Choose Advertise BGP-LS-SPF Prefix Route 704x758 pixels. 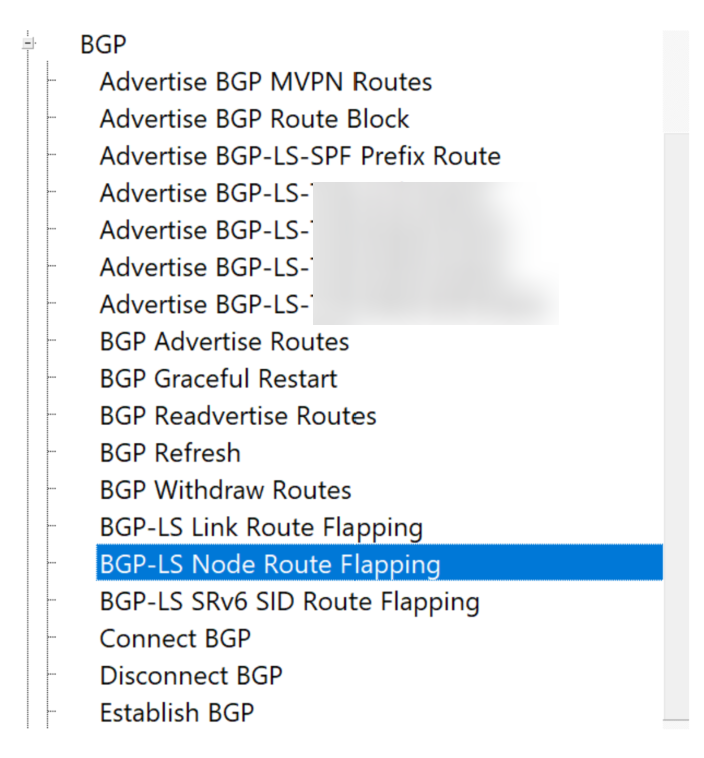(300, 156)
